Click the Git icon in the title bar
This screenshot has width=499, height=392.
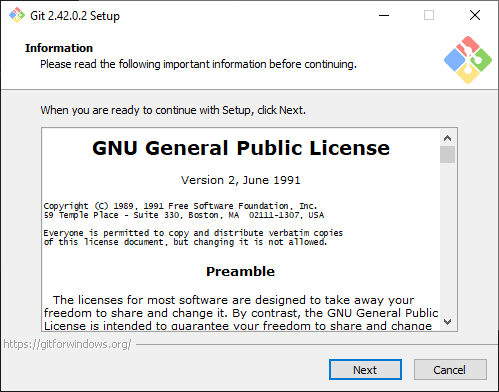[x=17, y=15]
